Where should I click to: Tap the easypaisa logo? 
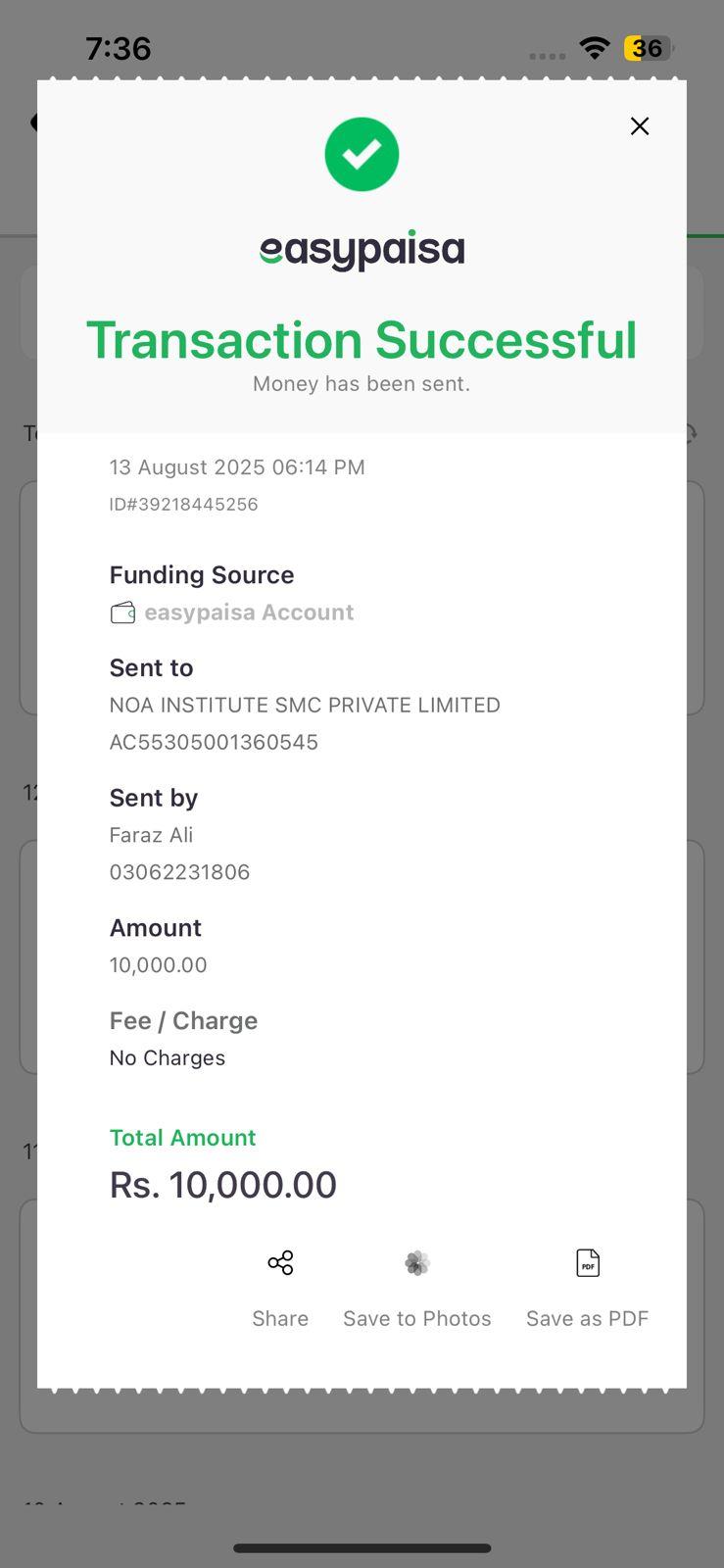362,251
